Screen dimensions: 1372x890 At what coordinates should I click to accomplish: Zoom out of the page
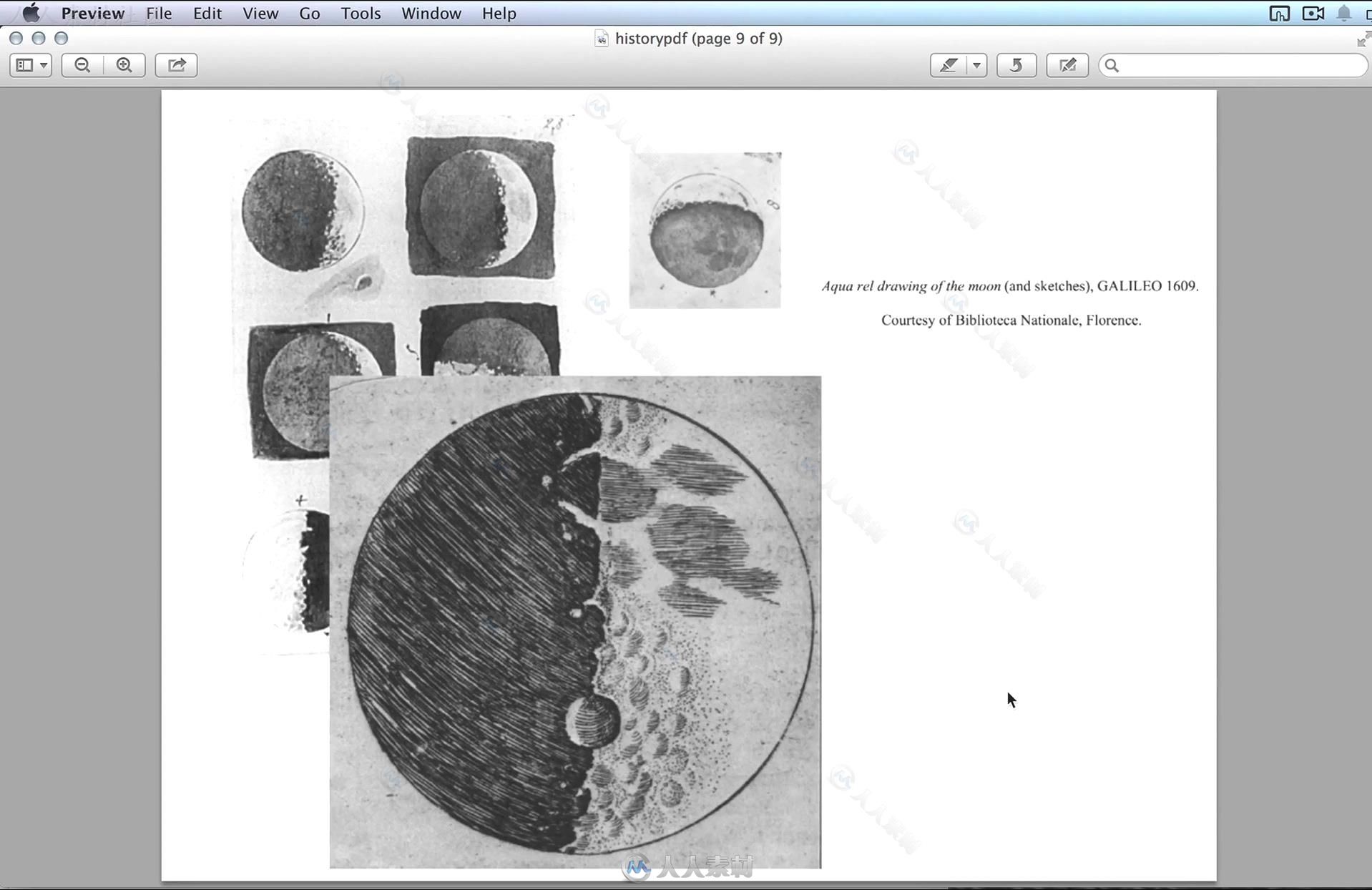82,65
